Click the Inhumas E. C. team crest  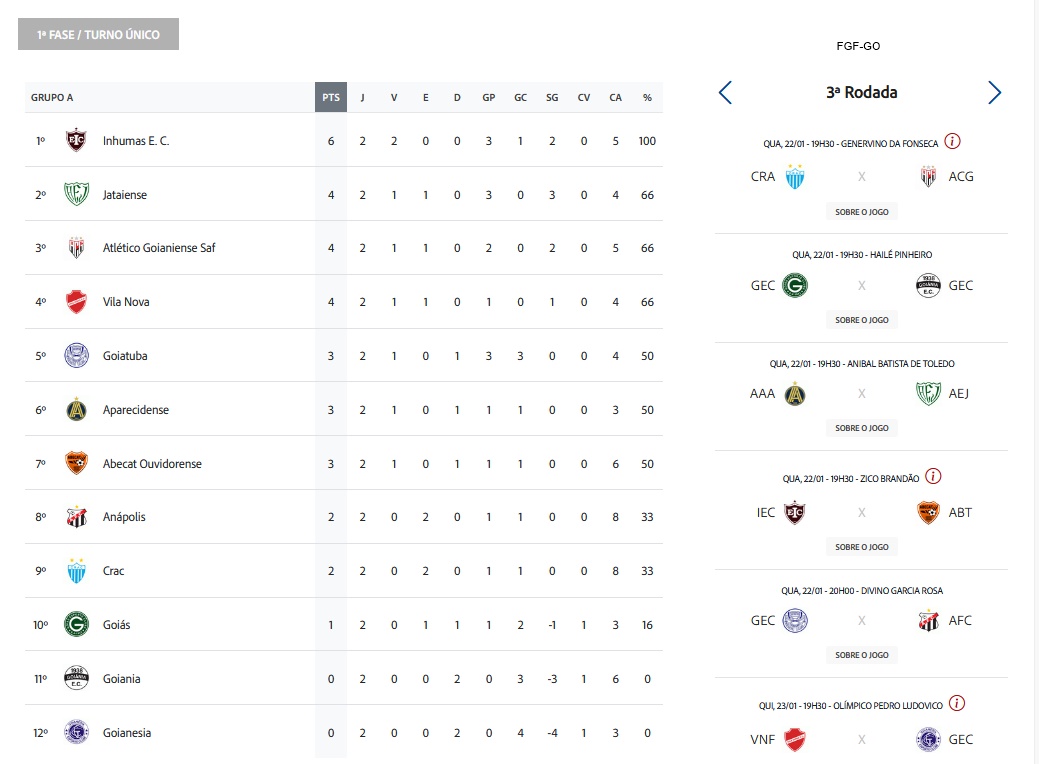pos(76,140)
